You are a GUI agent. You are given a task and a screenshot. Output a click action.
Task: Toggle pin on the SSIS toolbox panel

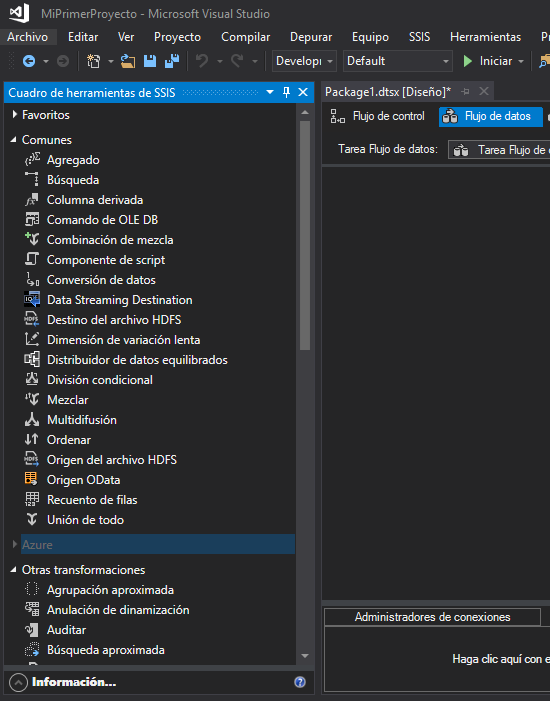(x=287, y=93)
